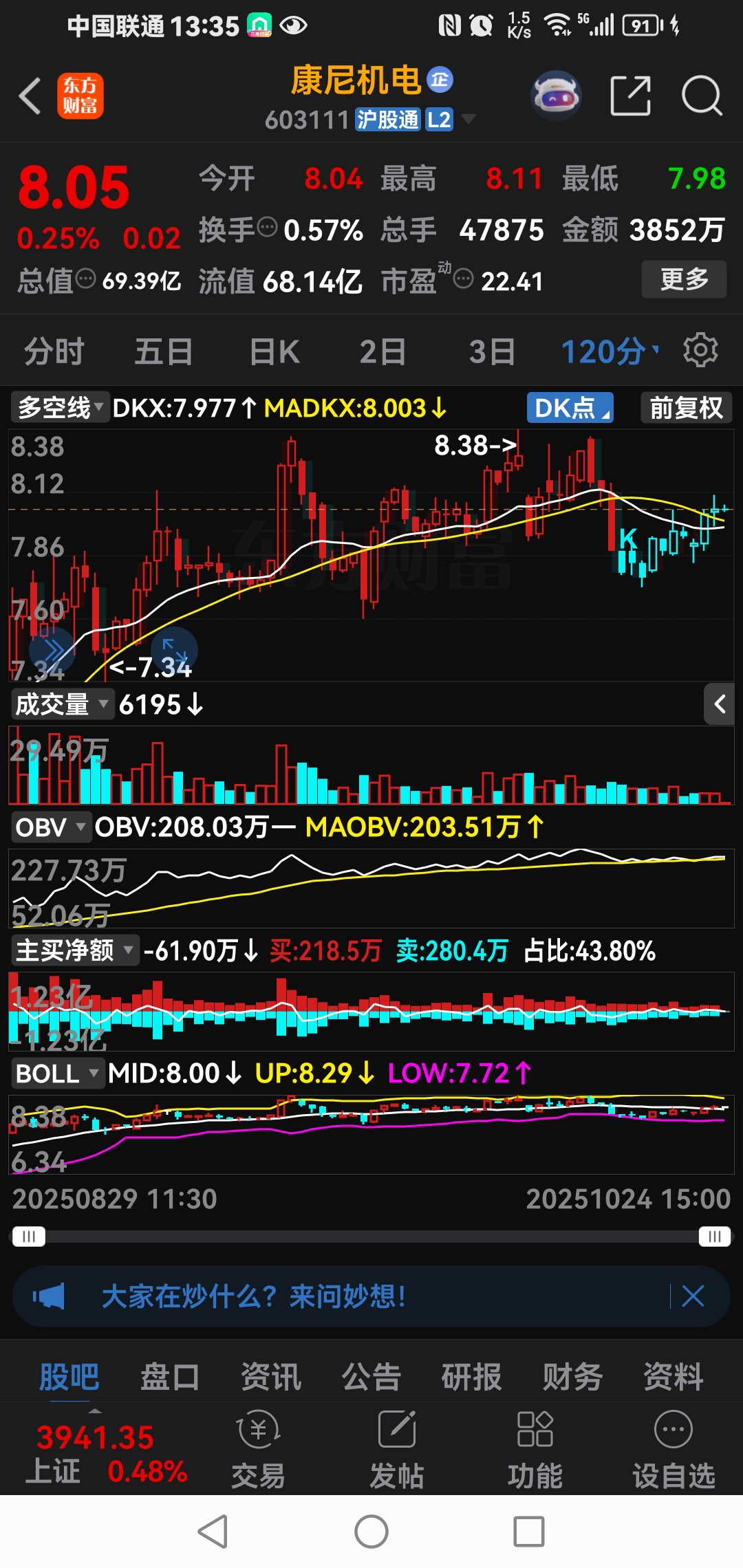The width and height of the screenshot is (743, 1568).
Task: Select the 资讯 tab
Action: tap(270, 1377)
